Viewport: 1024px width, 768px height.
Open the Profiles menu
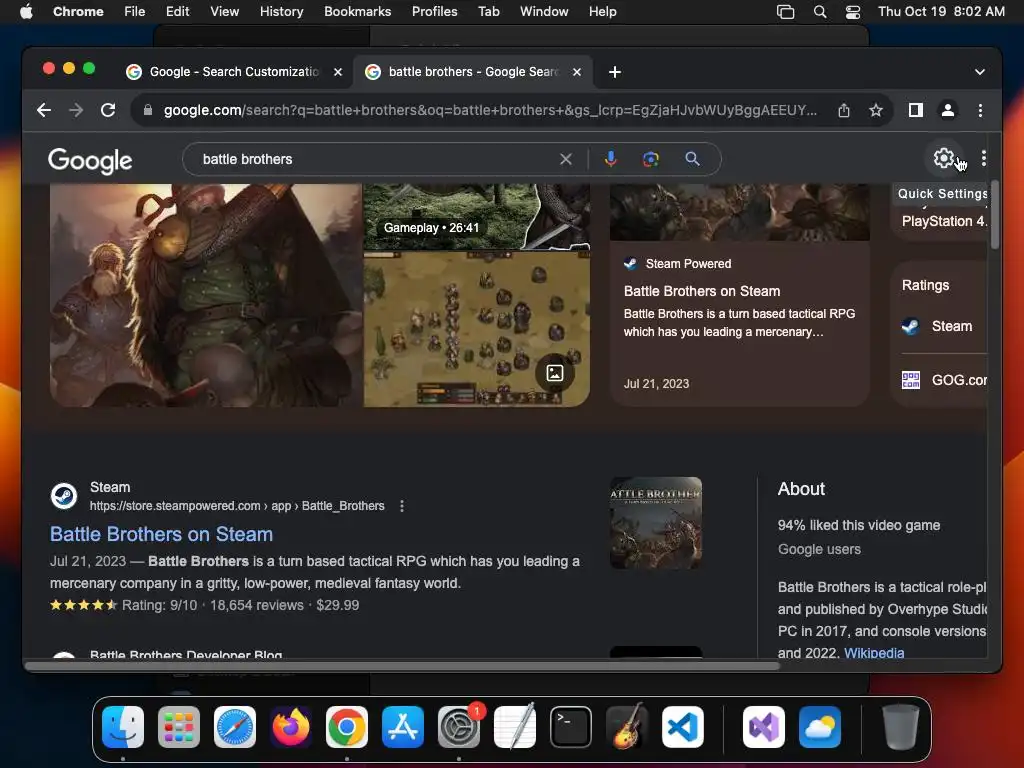pyautogui.click(x=434, y=12)
